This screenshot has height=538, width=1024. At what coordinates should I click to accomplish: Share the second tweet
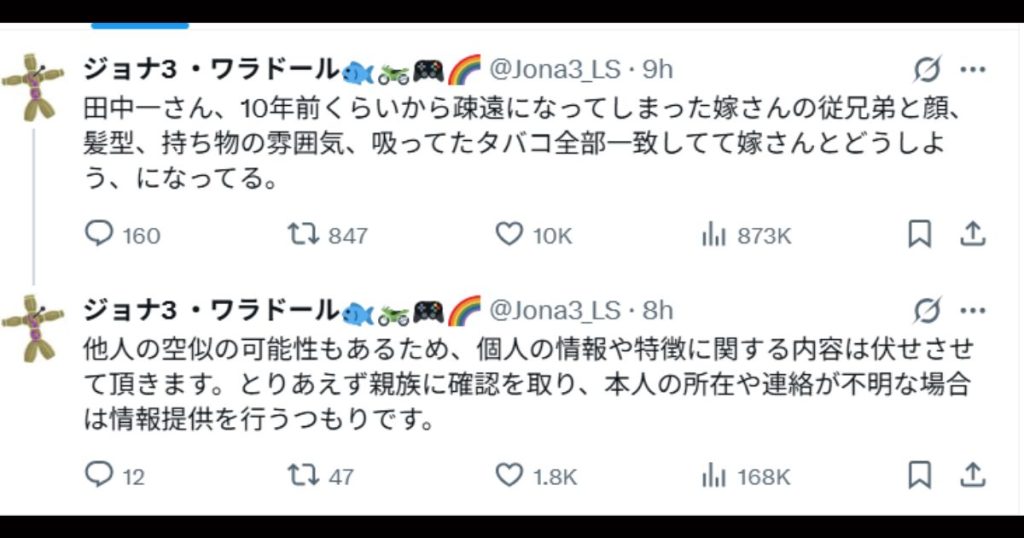click(x=970, y=475)
